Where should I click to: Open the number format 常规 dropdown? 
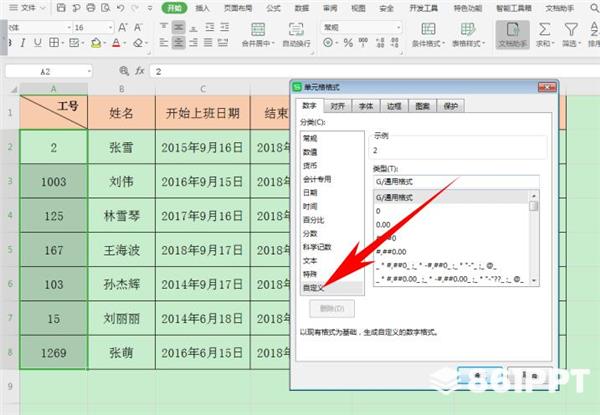pos(399,28)
